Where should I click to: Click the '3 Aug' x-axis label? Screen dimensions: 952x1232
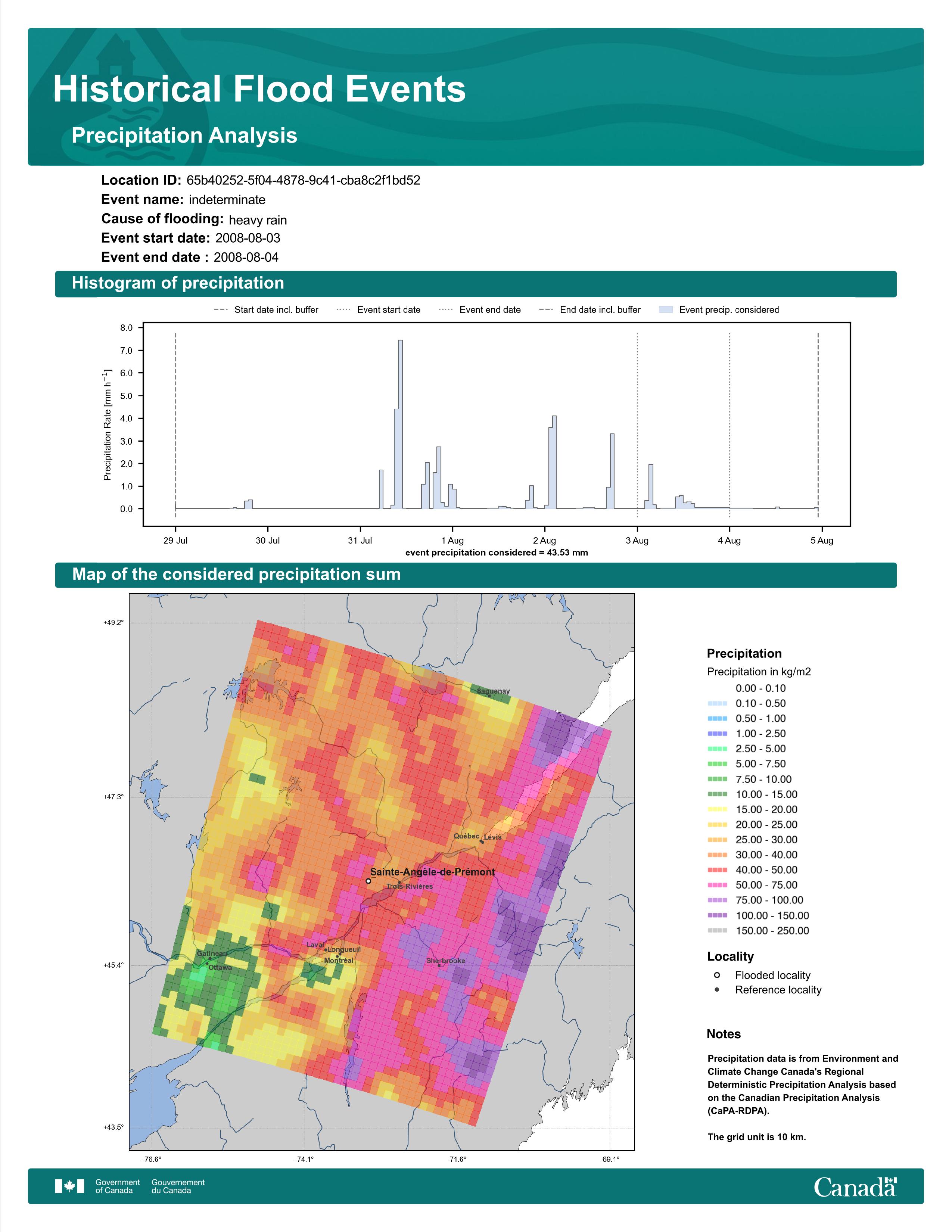[x=637, y=541]
